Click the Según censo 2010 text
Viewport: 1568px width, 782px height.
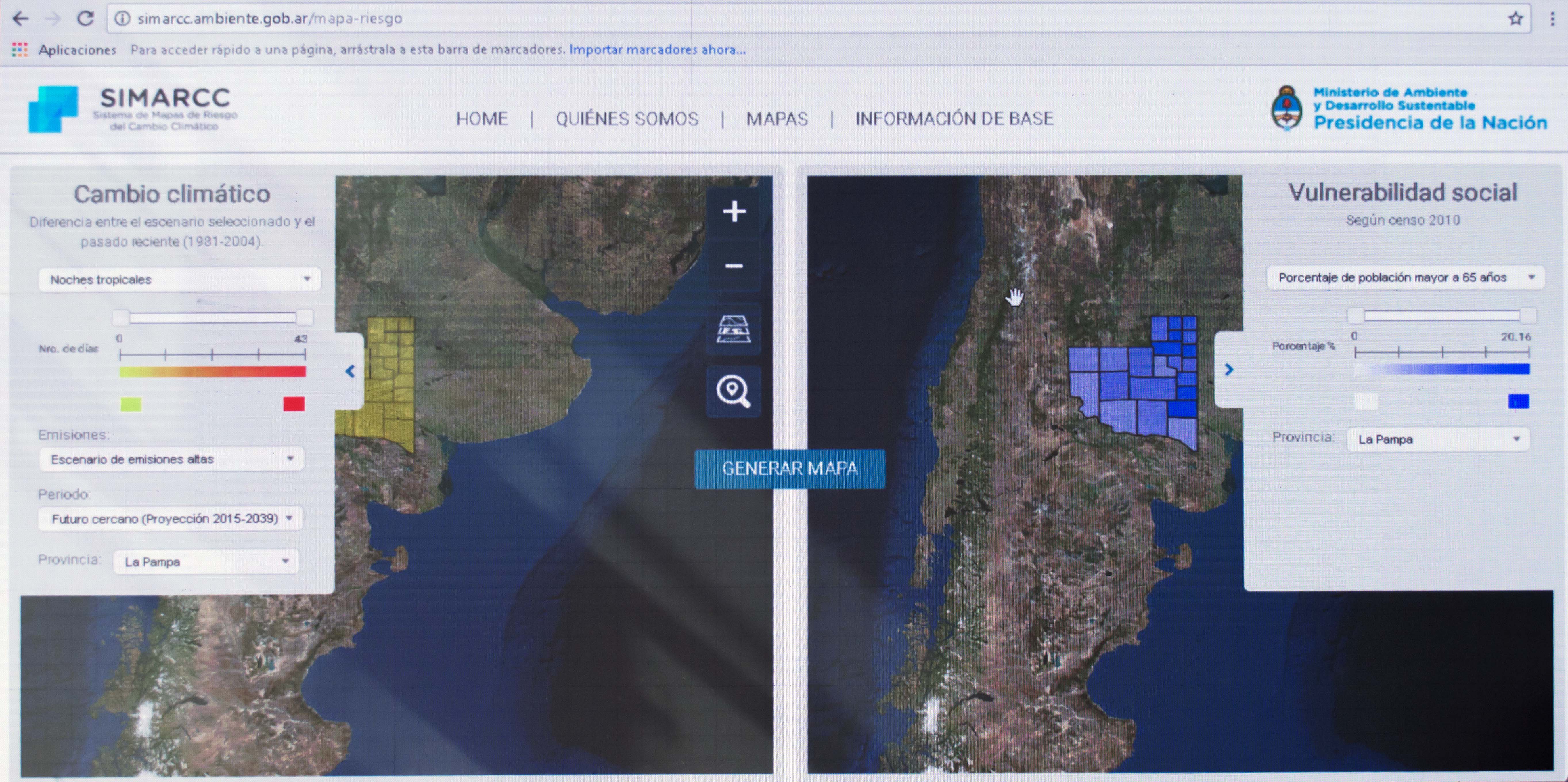[x=1403, y=220]
